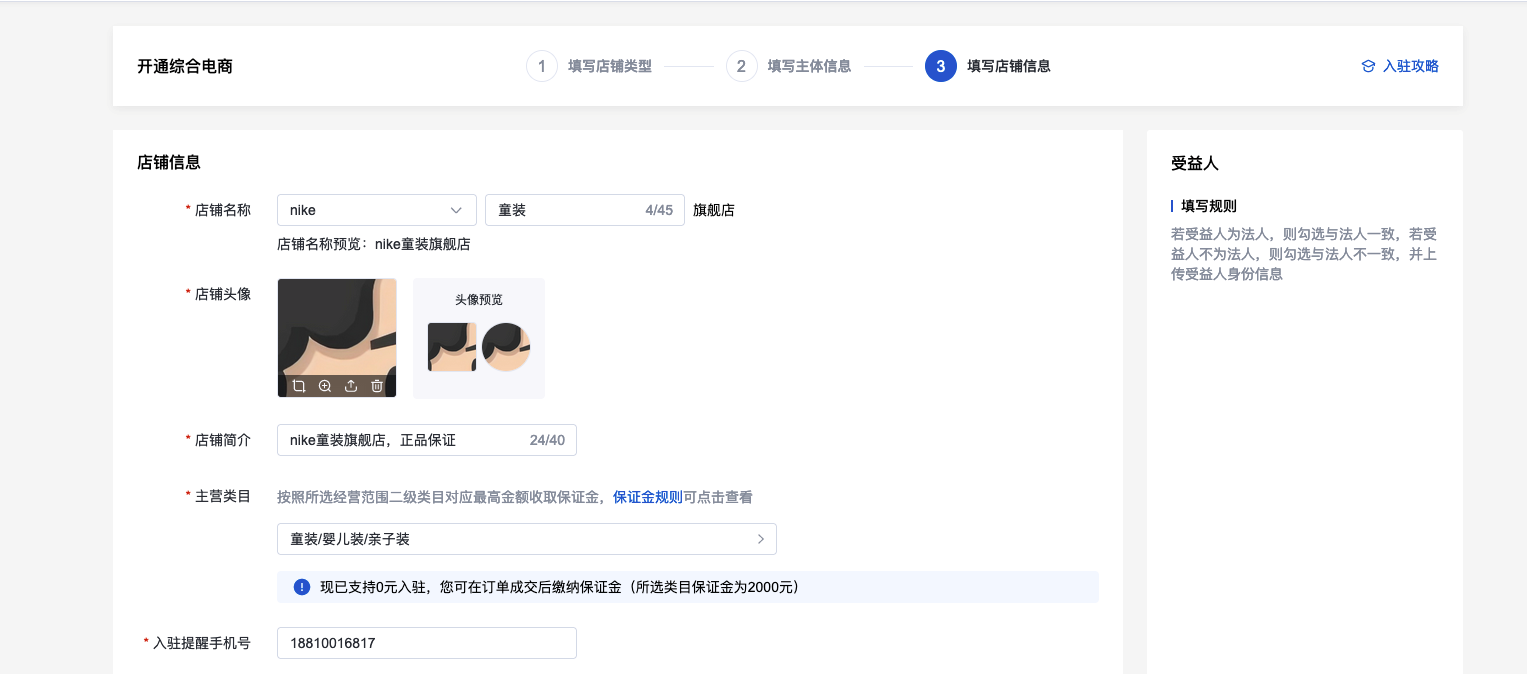This screenshot has width=1527, height=674.
Task: Click the shop name field containing 童装
Action: tap(585, 210)
